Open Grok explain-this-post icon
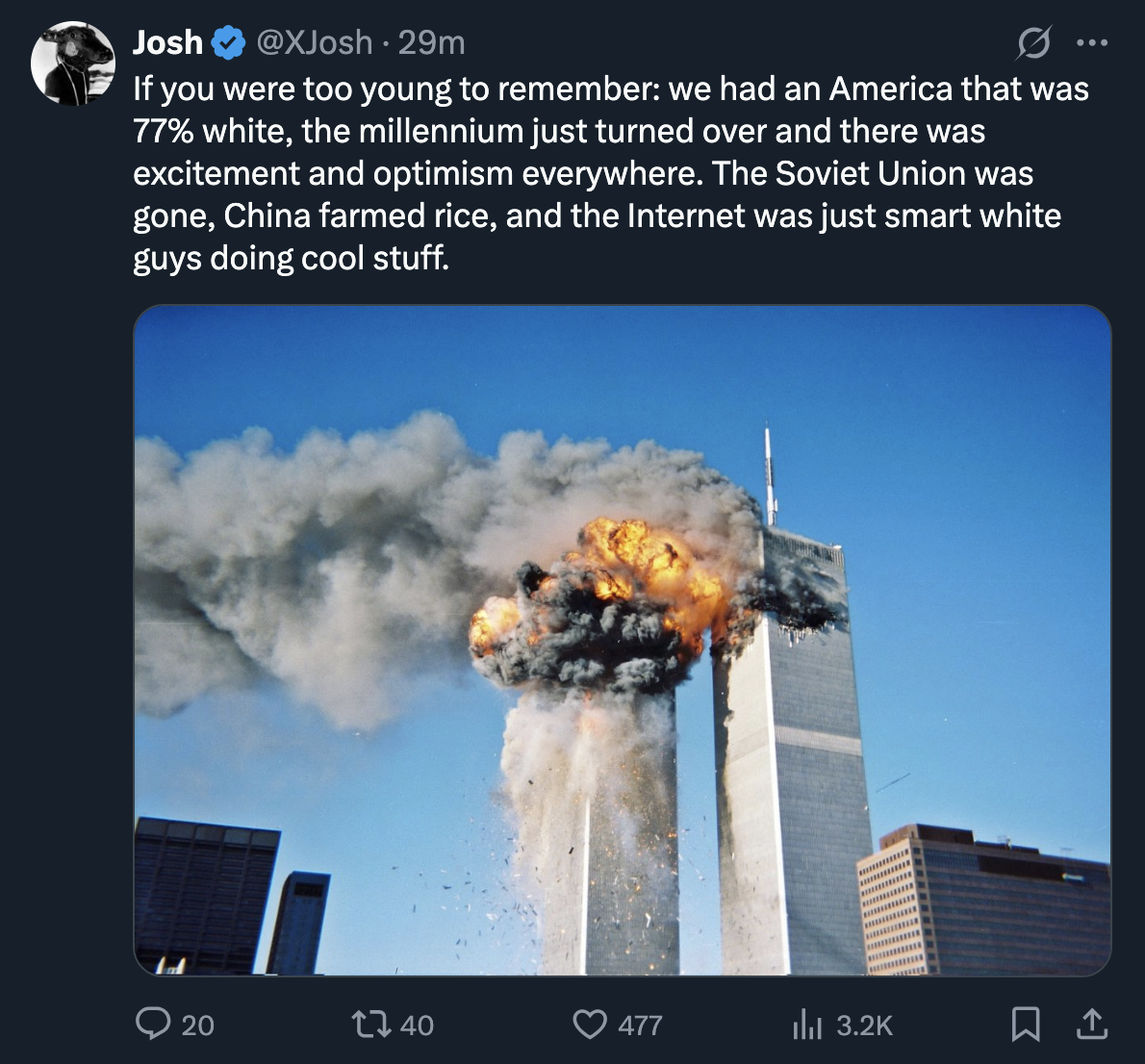Image resolution: width=1145 pixels, height=1064 pixels. coord(1034,43)
